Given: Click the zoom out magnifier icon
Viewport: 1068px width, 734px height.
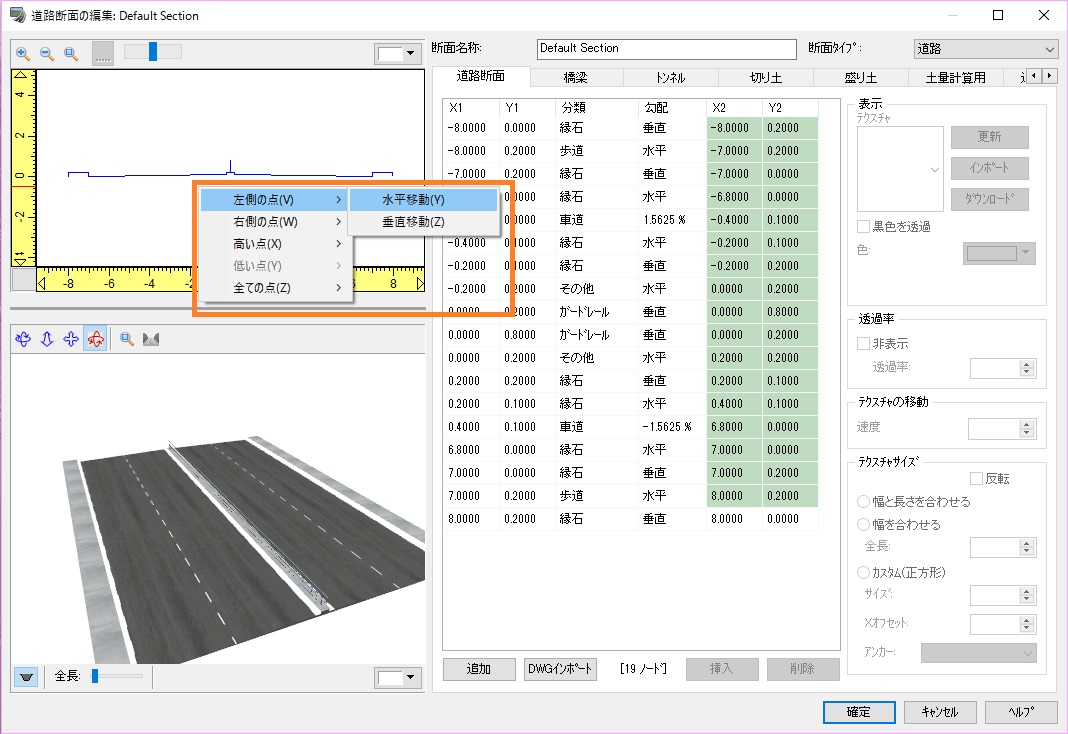Looking at the screenshot, I should (x=47, y=54).
